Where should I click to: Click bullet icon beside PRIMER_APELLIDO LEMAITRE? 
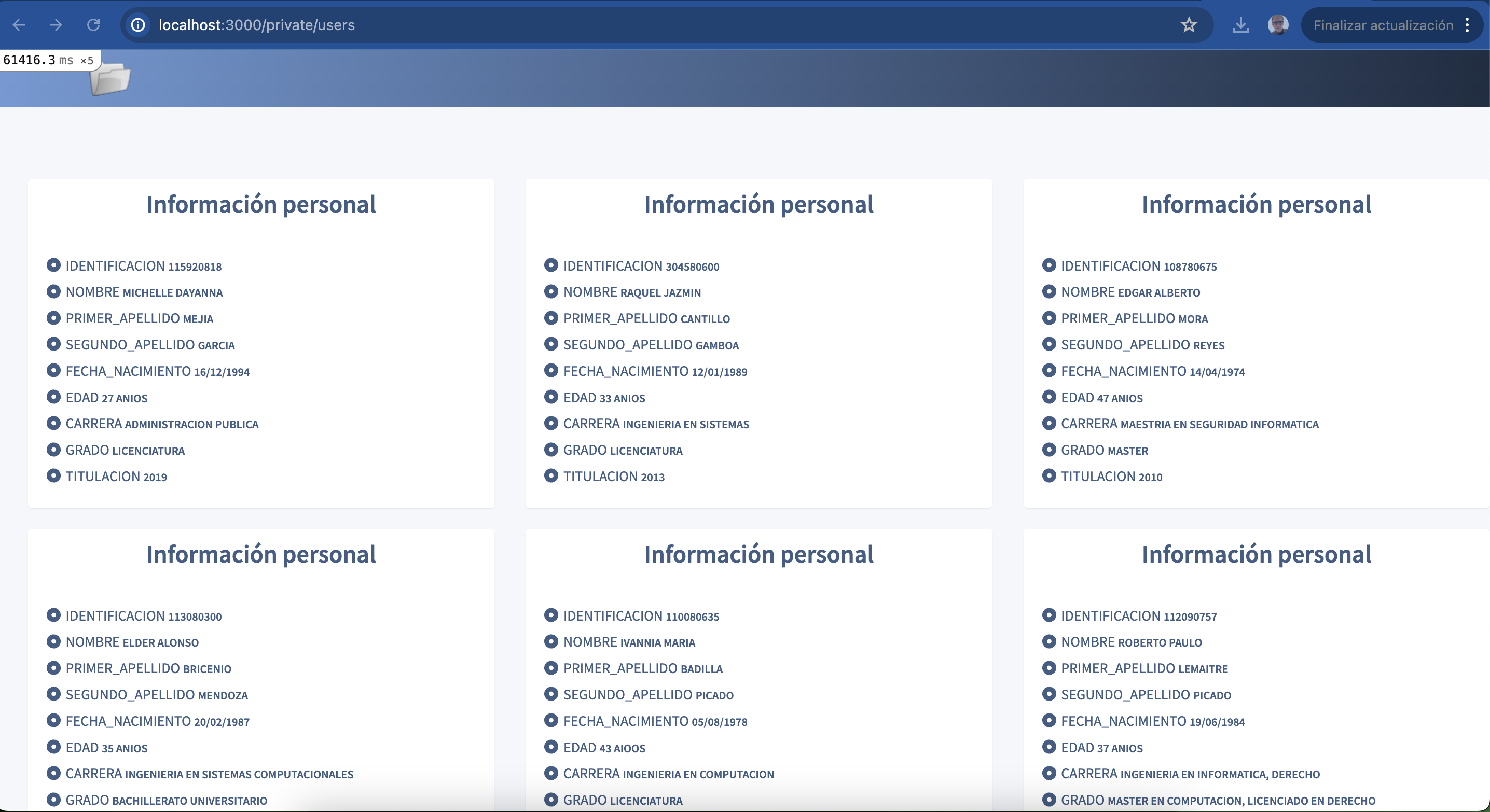tap(1048, 668)
